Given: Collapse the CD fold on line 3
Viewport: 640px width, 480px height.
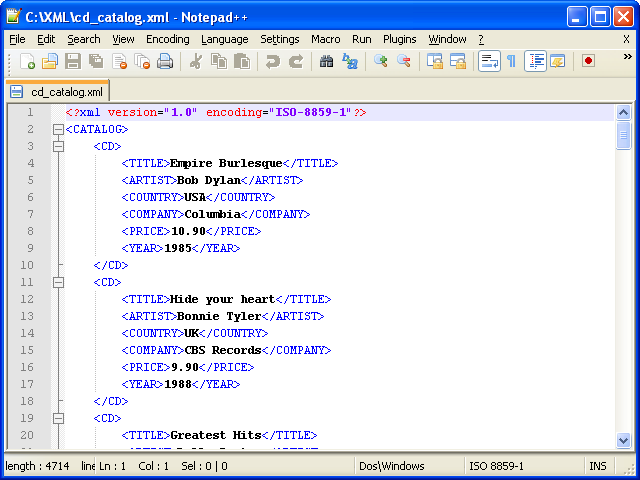Looking at the screenshot, I should pos(58,146).
